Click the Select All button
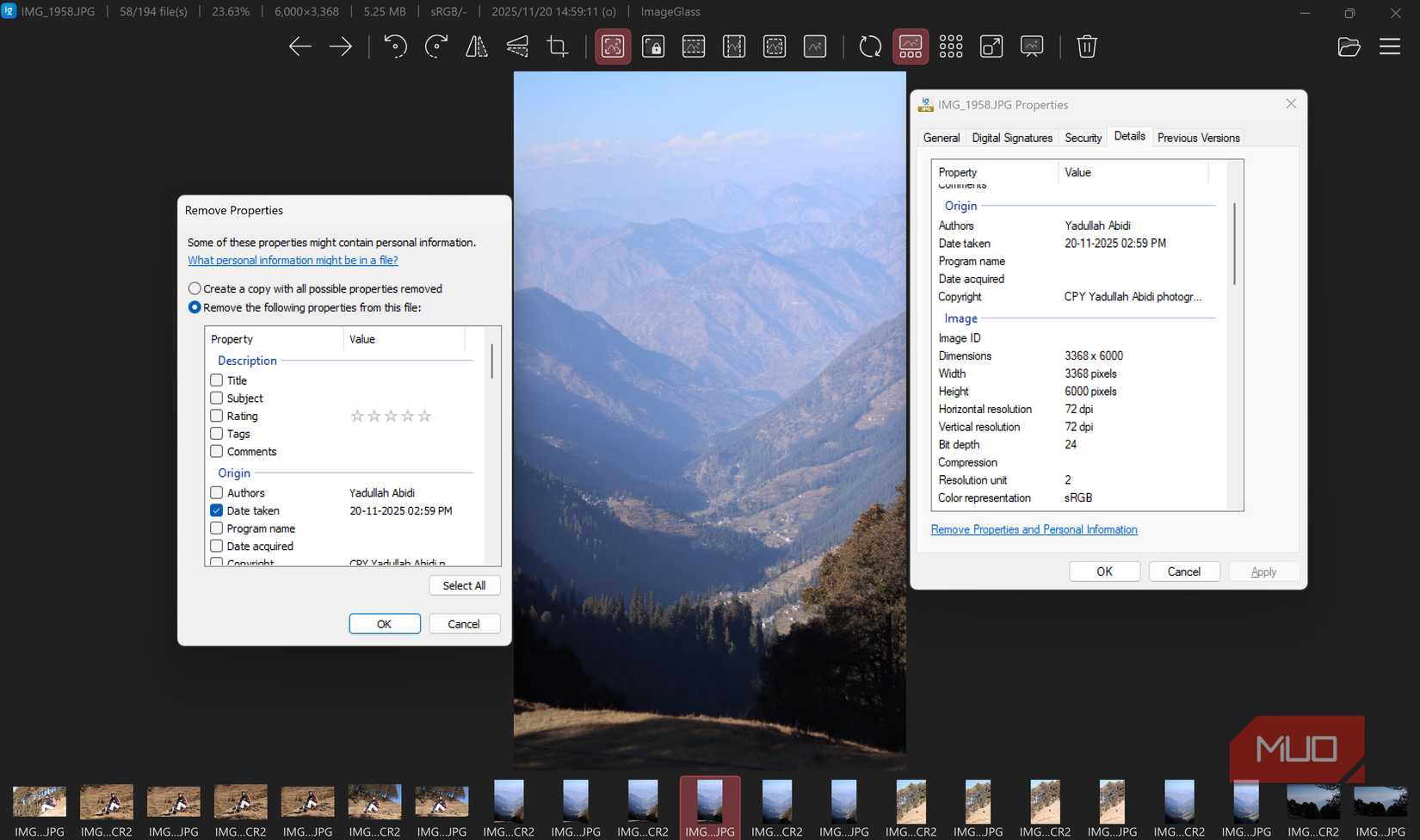Screen dimensions: 1420x840 464,585
